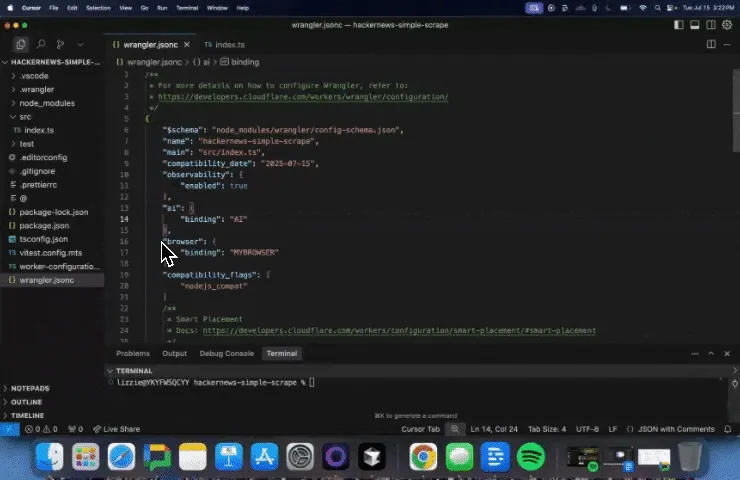Open the Source Control view icon

click(x=60, y=45)
